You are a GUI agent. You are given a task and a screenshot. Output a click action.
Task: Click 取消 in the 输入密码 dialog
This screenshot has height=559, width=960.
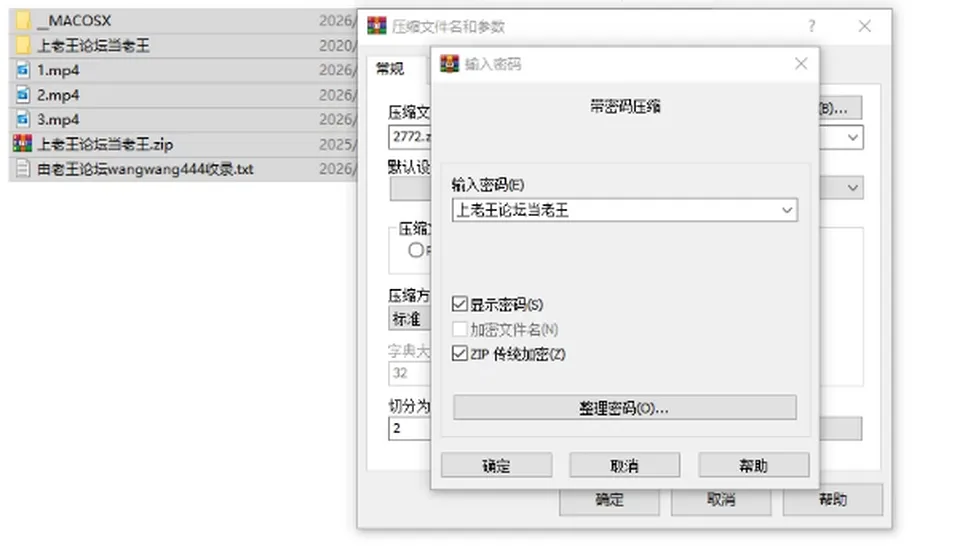click(624, 465)
